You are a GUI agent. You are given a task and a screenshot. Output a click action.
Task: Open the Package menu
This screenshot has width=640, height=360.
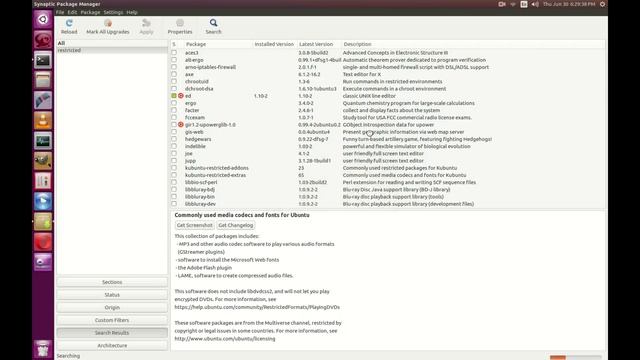[90, 12]
